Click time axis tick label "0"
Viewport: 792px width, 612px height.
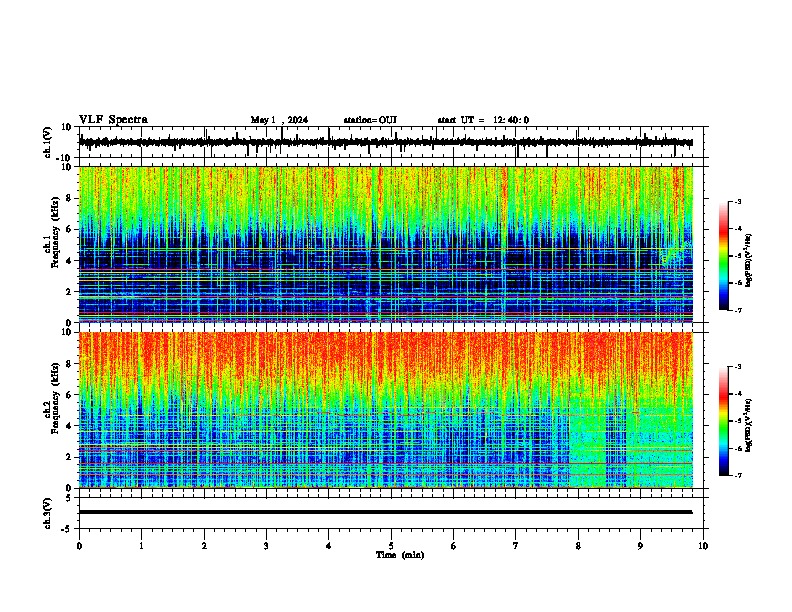pos(79,546)
